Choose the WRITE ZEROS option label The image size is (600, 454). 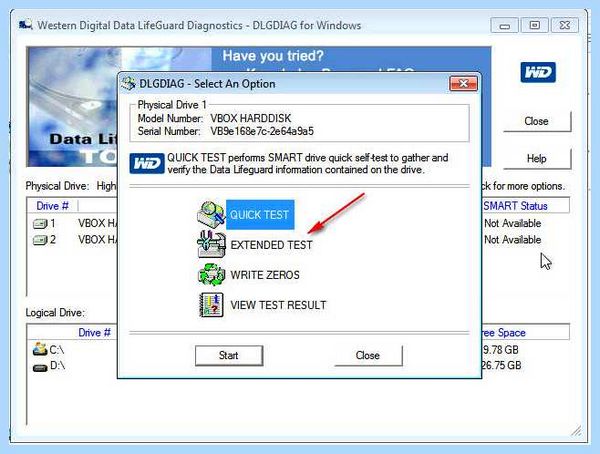(265, 275)
